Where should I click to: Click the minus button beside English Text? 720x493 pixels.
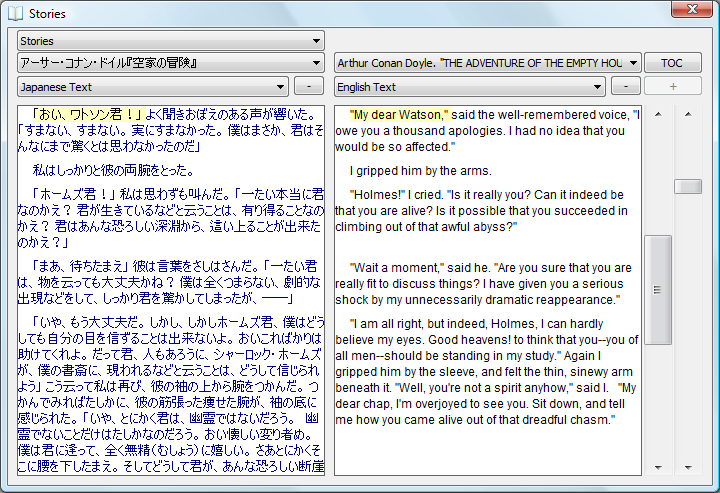[625, 86]
